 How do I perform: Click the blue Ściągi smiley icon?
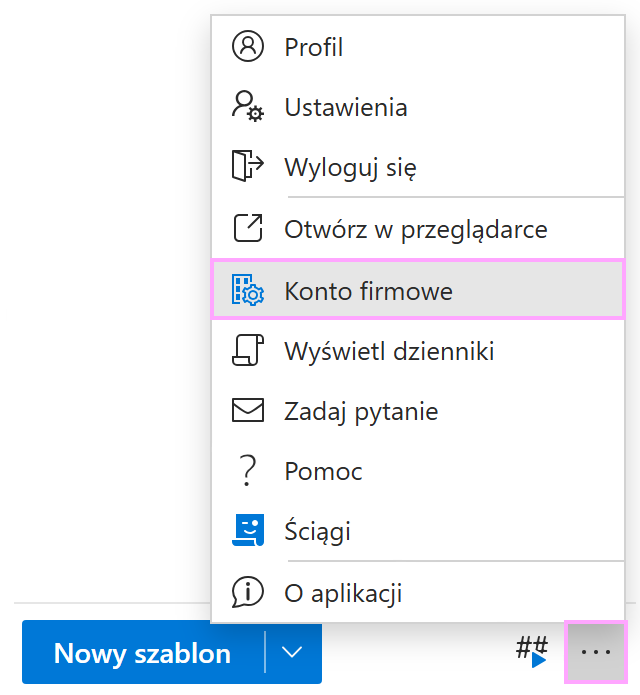248,530
